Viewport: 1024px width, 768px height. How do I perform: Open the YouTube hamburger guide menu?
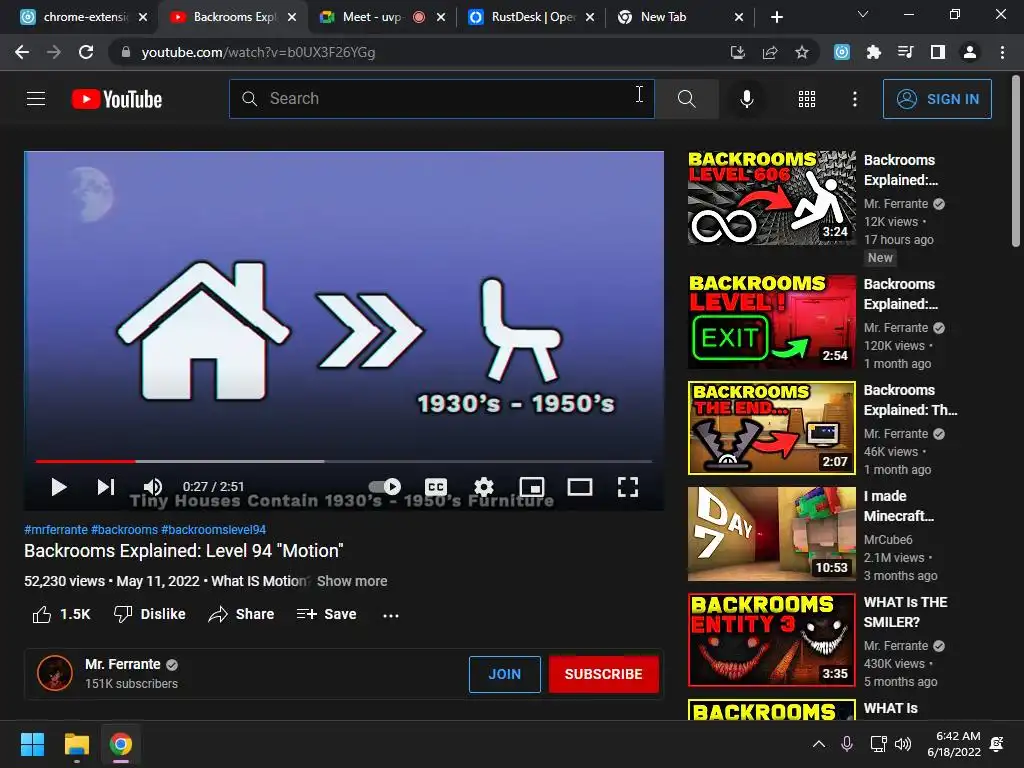tap(36, 99)
